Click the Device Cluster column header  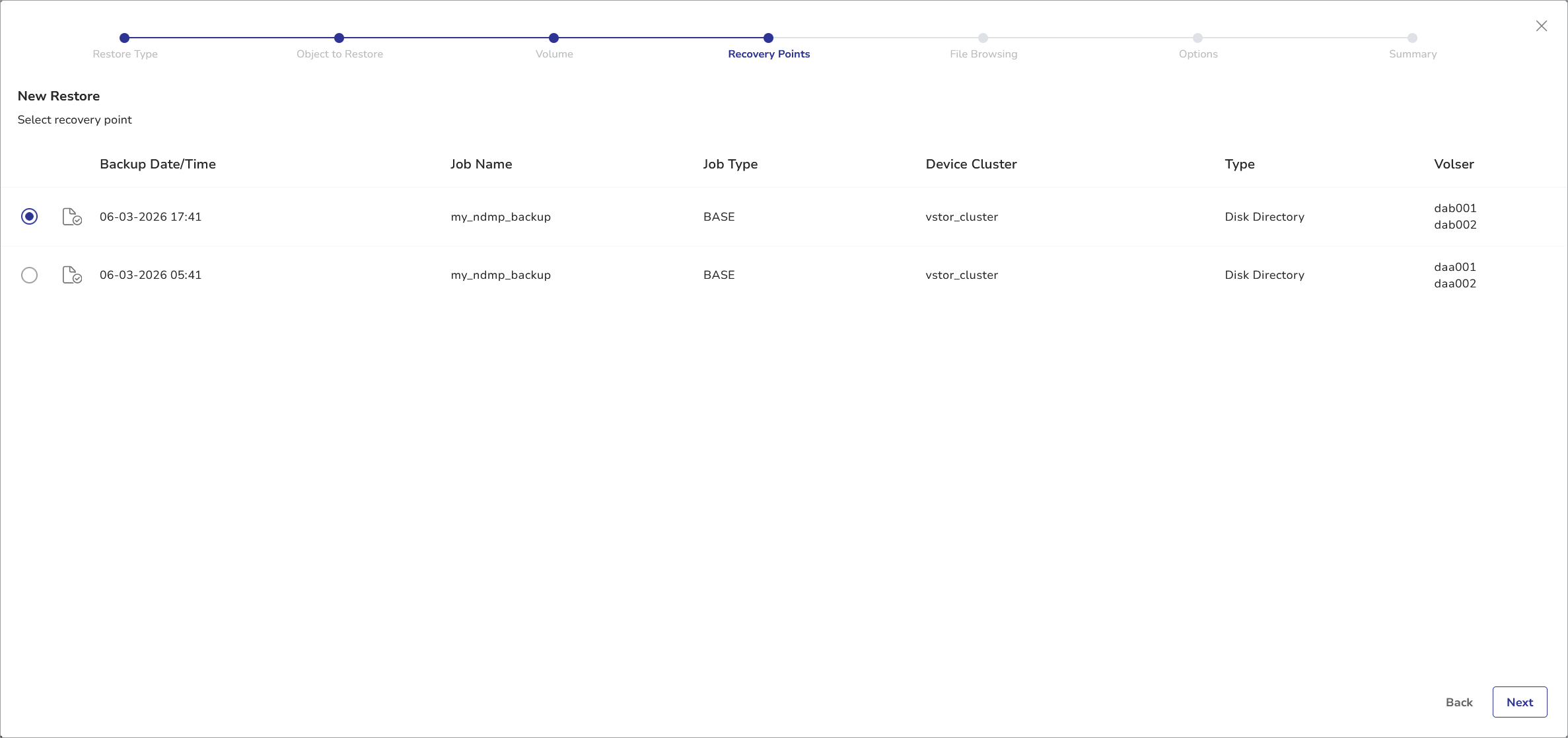[970, 164]
